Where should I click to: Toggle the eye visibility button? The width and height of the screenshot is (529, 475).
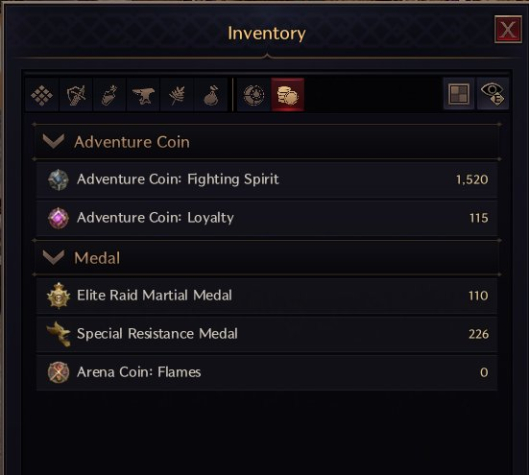coord(493,93)
